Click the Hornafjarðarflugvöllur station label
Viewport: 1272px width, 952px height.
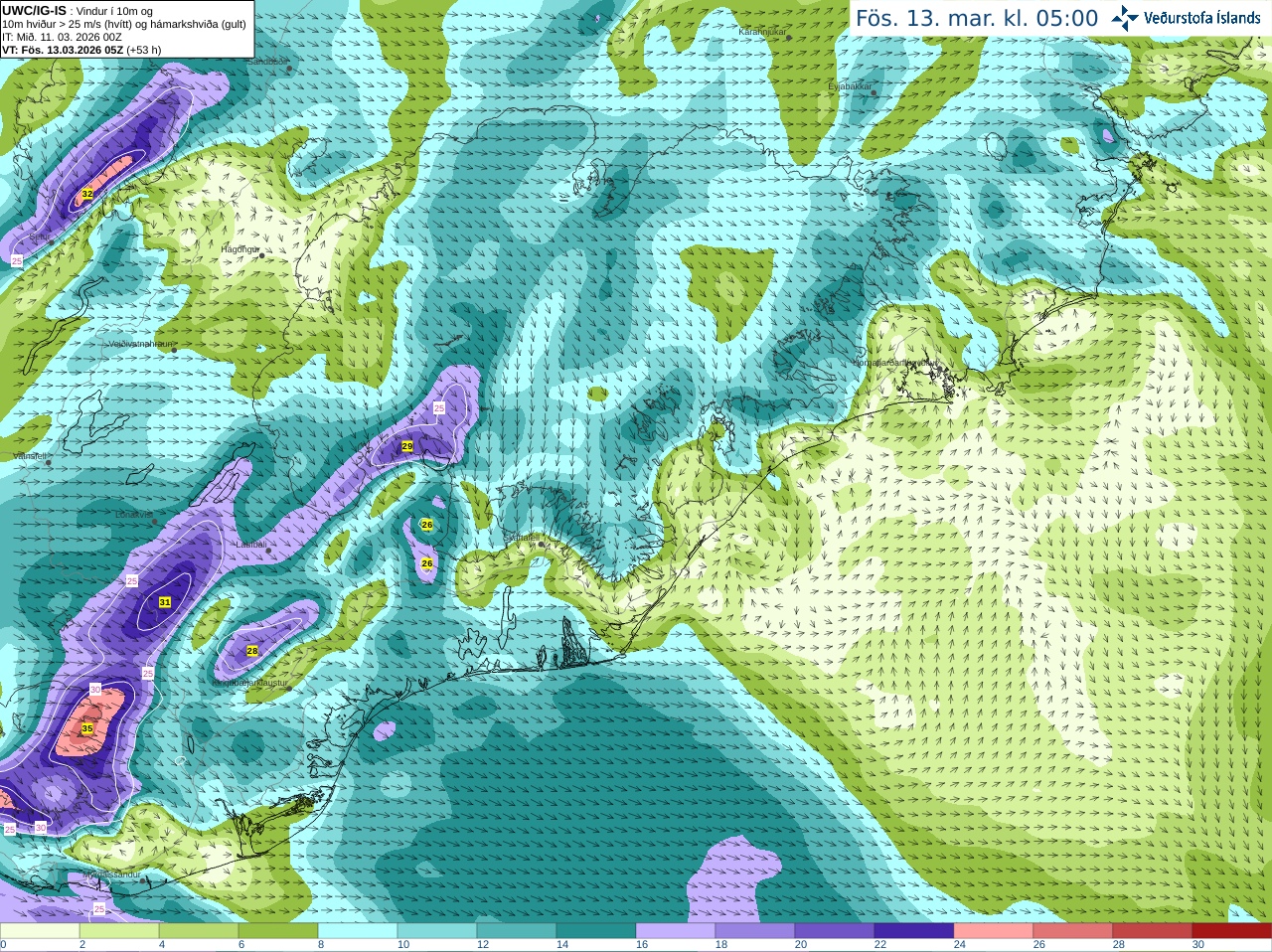(x=895, y=363)
